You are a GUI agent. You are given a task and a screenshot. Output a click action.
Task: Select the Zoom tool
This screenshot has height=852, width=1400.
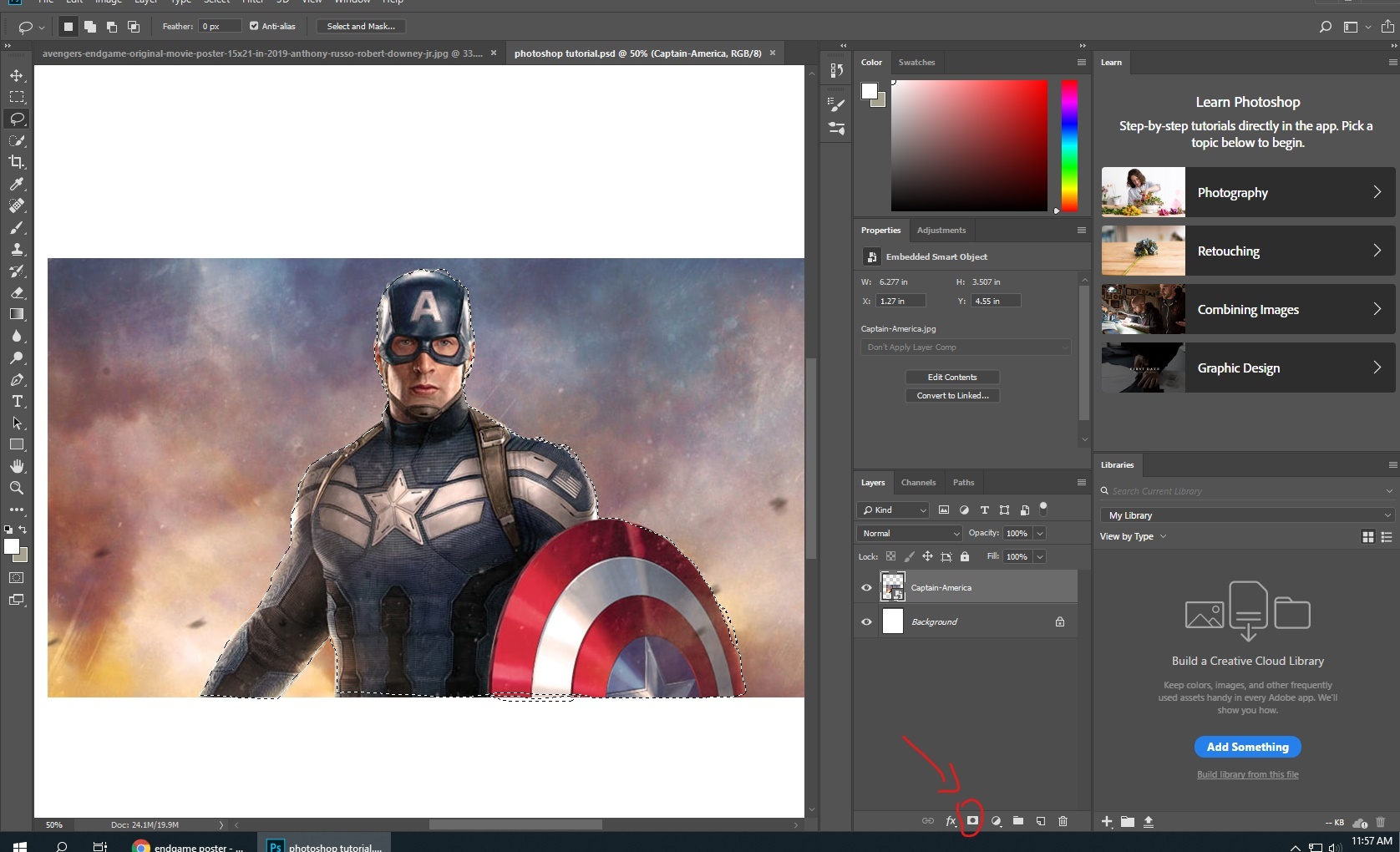point(17,488)
